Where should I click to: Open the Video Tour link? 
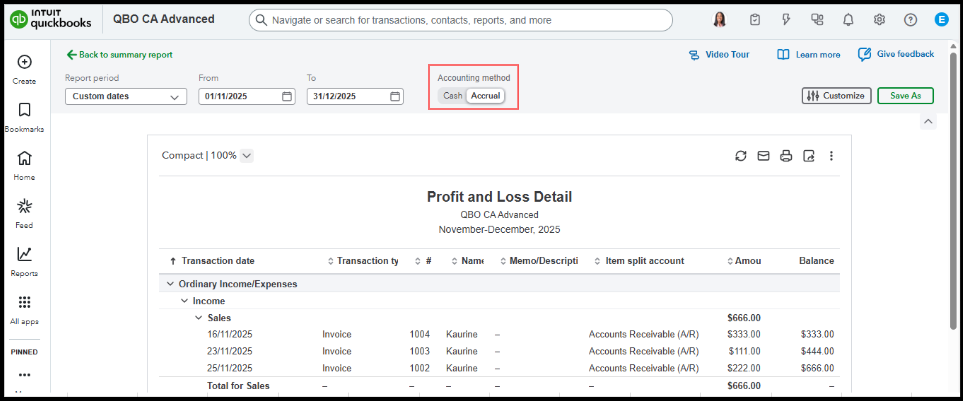pos(719,55)
